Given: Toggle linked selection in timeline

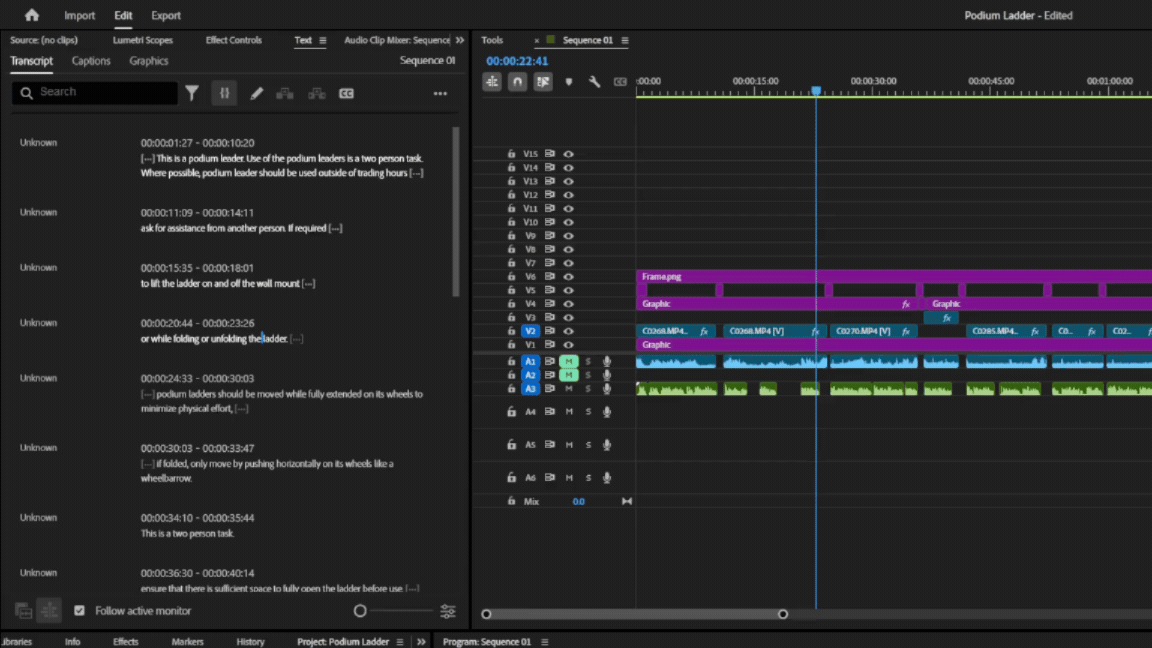Looking at the screenshot, I should tap(543, 82).
